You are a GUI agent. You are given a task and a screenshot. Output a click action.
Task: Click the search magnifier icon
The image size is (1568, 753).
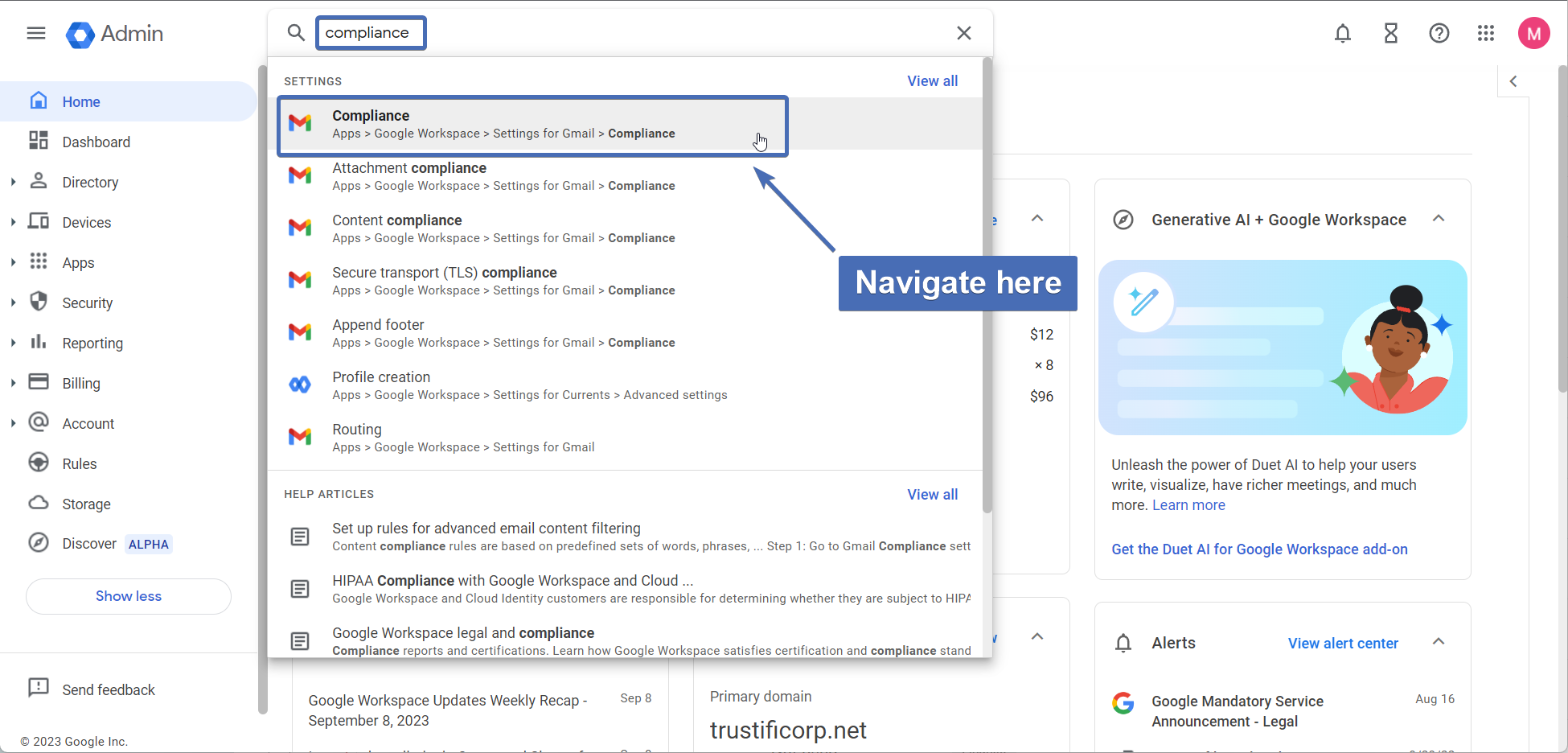pos(296,33)
